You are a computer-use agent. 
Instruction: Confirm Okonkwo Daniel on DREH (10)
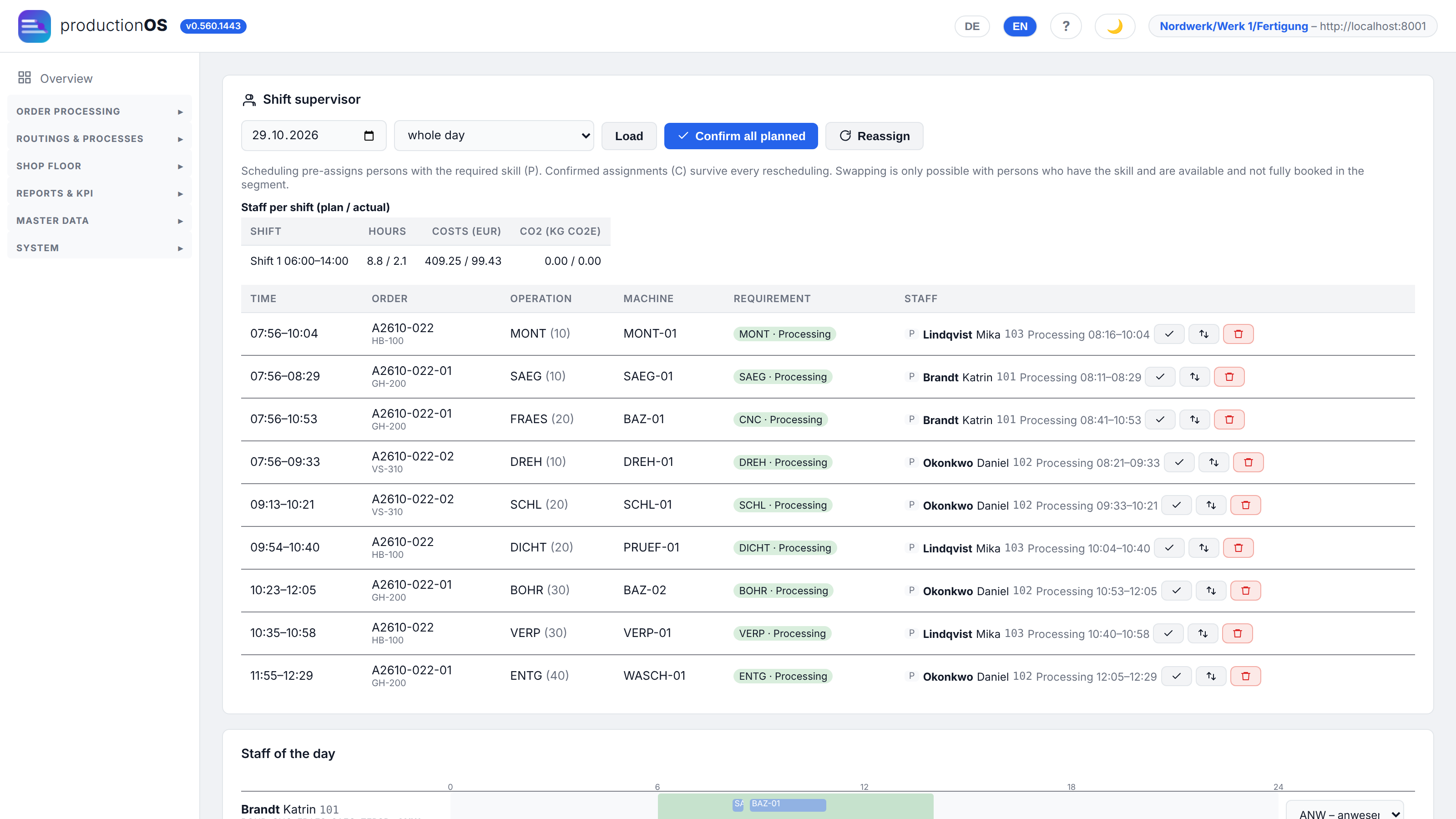(1179, 462)
